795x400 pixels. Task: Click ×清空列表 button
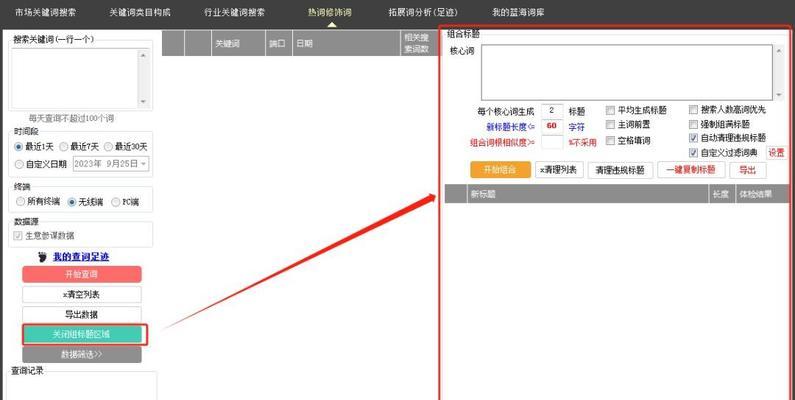[x=82, y=295]
